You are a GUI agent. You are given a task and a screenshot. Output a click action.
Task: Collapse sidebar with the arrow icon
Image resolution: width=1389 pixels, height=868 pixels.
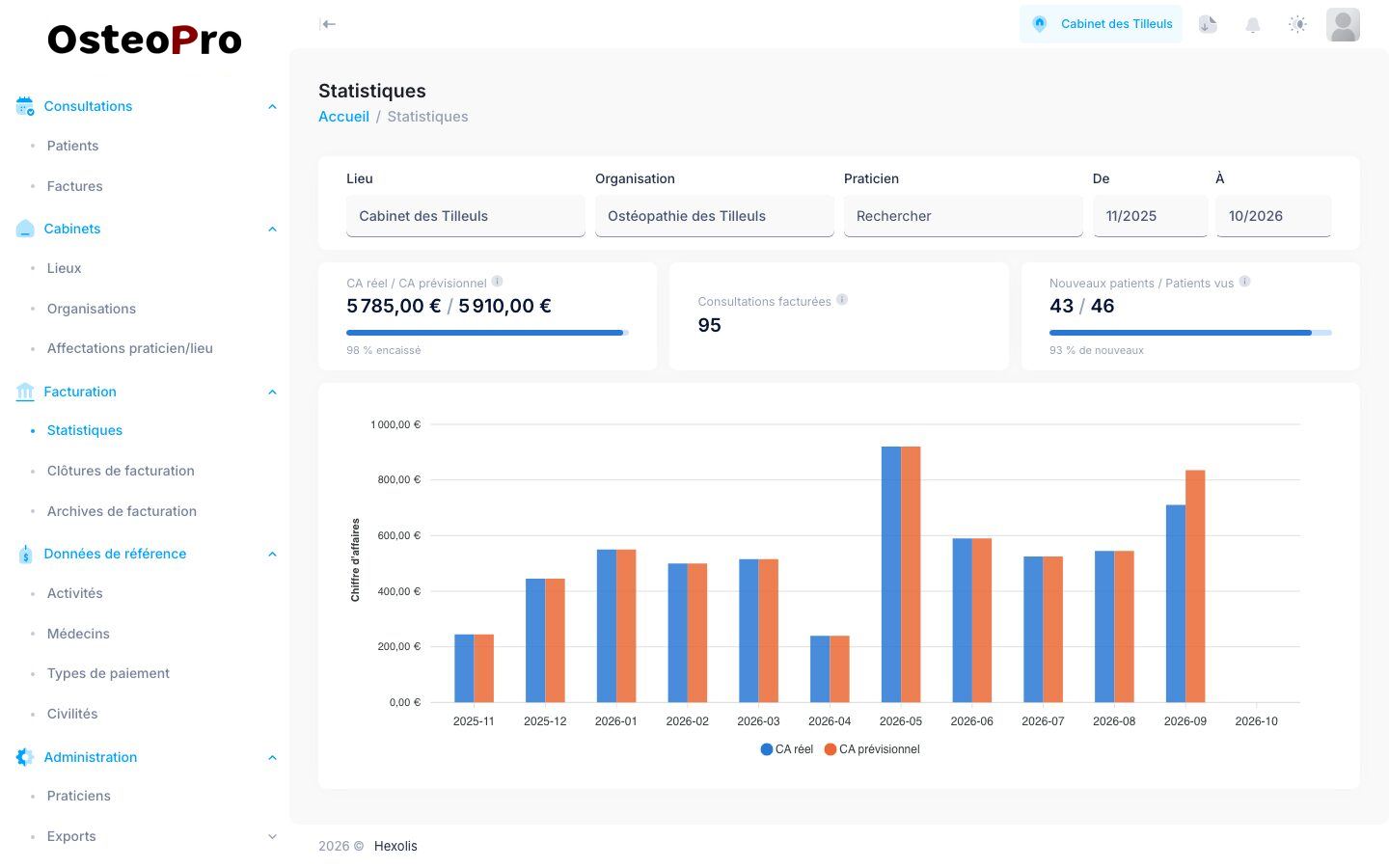click(328, 24)
